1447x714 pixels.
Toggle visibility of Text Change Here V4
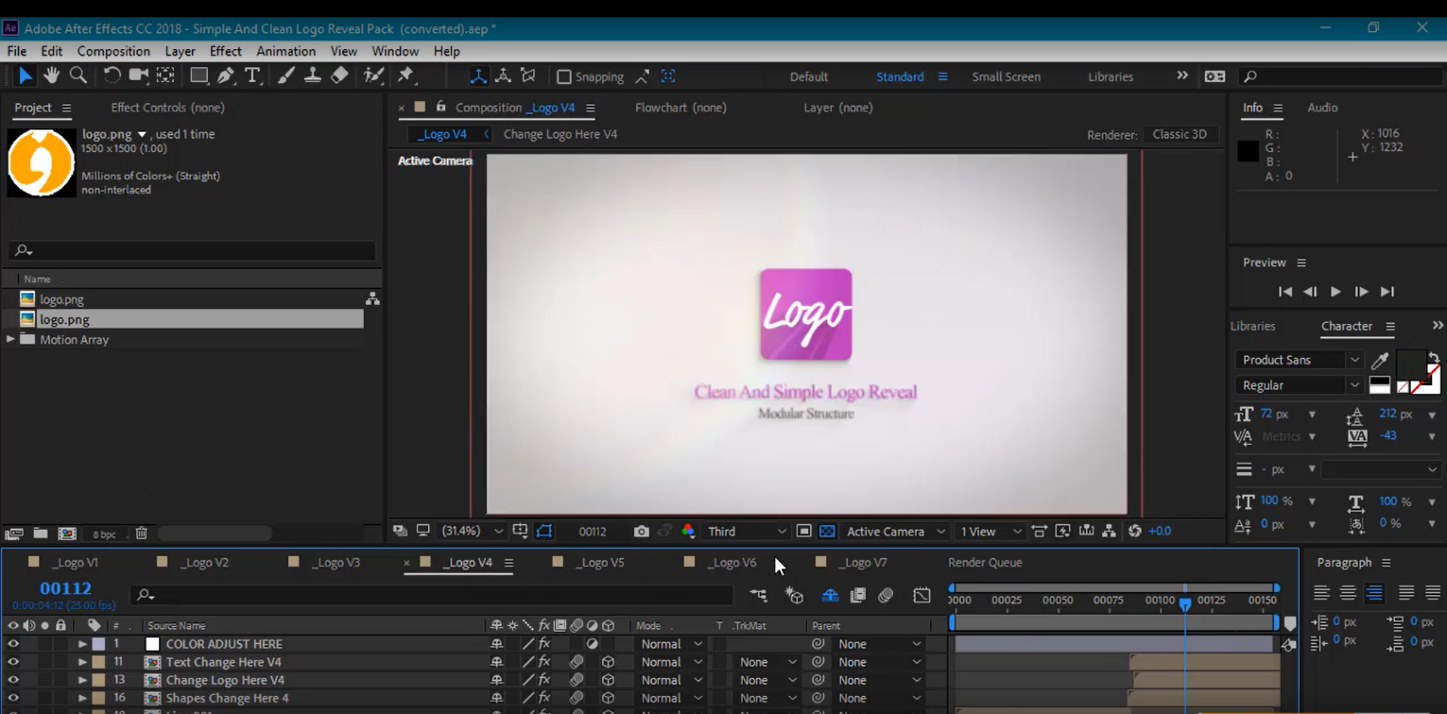coord(13,662)
